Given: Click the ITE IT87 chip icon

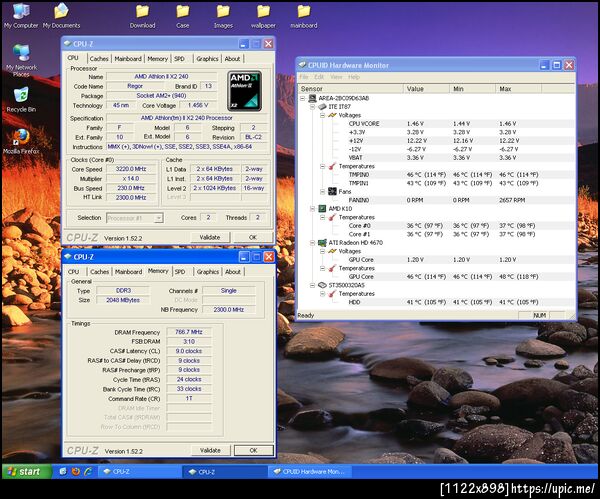Looking at the screenshot, I should tap(323, 106).
